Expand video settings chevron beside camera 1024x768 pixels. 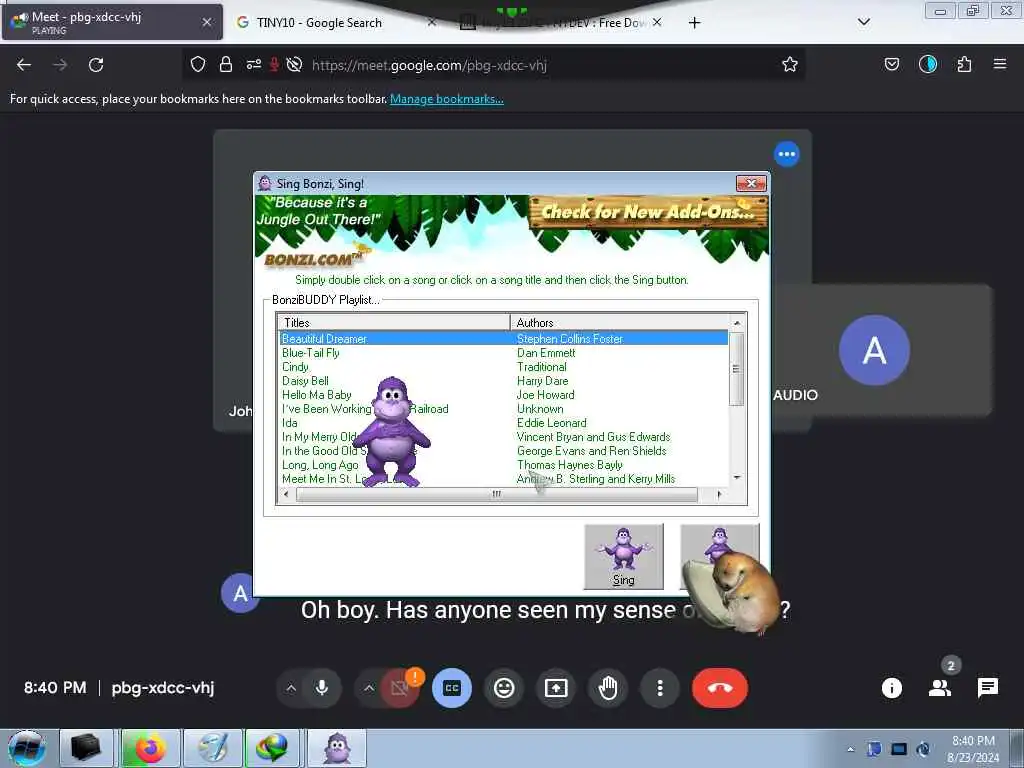(x=369, y=688)
